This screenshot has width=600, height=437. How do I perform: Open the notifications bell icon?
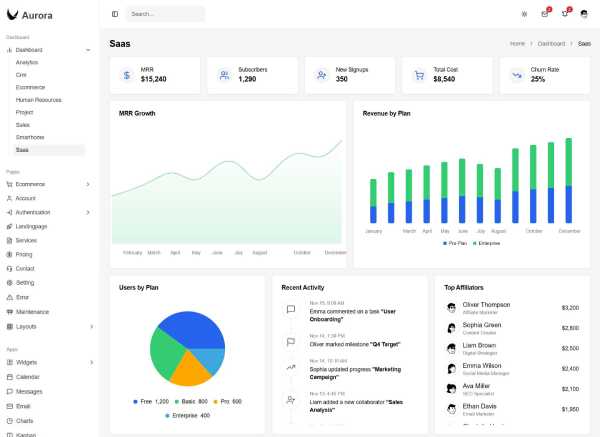[x=565, y=14]
